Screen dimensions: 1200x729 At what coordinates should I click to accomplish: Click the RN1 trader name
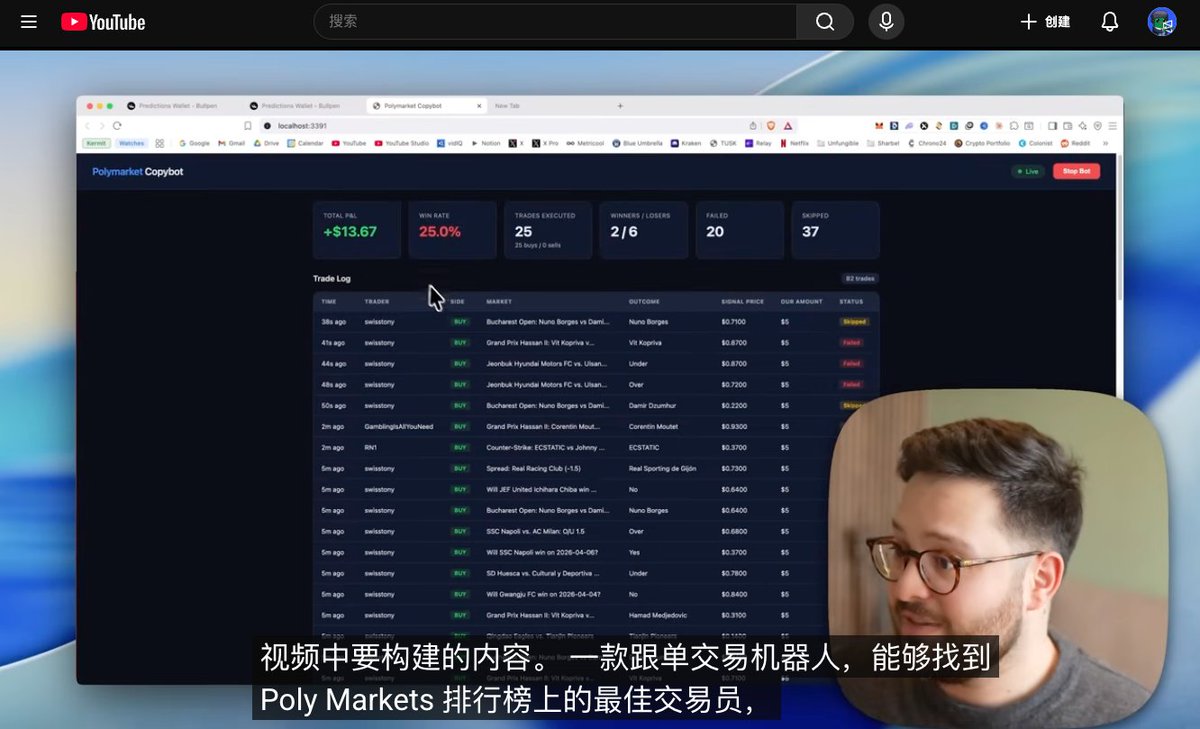[371, 448]
